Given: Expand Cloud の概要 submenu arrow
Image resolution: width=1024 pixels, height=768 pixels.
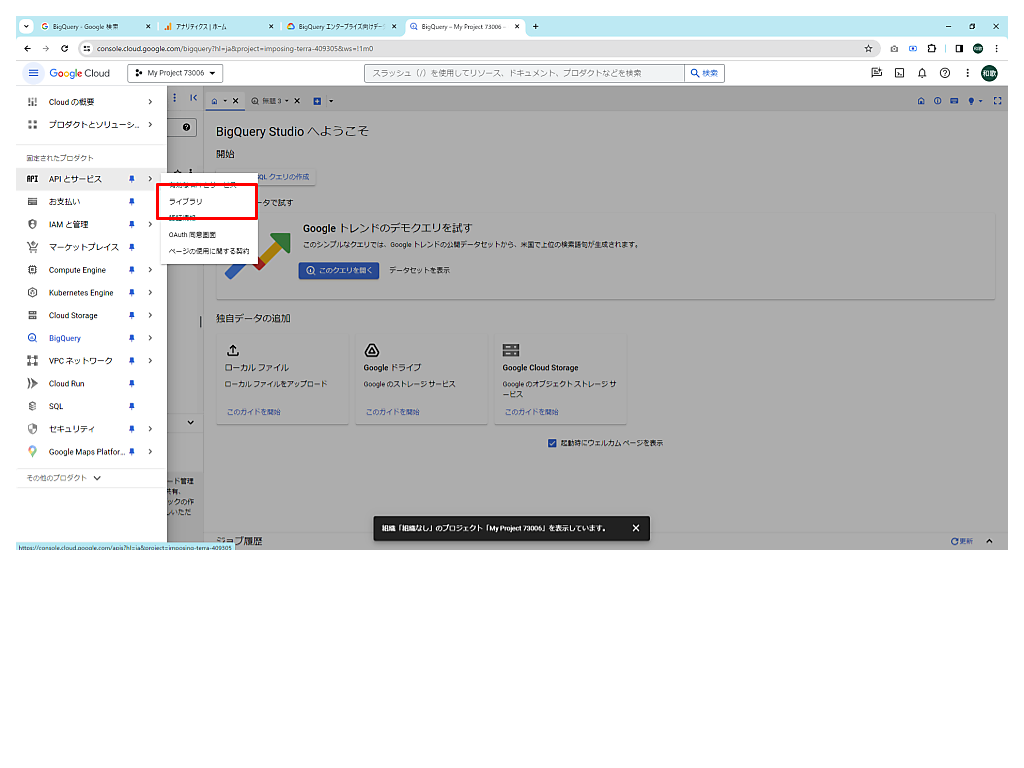Looking at the screenshot, I should 150,102.
